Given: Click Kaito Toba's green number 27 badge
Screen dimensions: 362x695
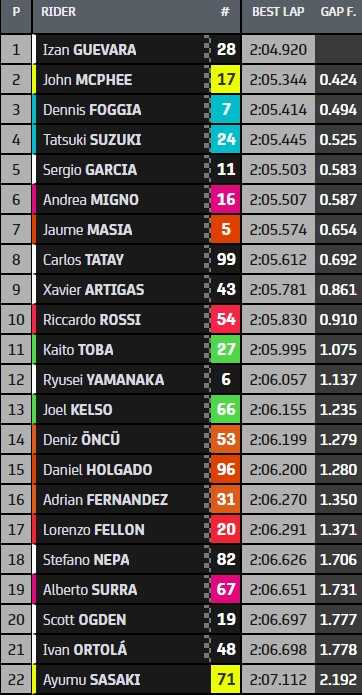Looking at the screenshot, I should pos(226,349).
